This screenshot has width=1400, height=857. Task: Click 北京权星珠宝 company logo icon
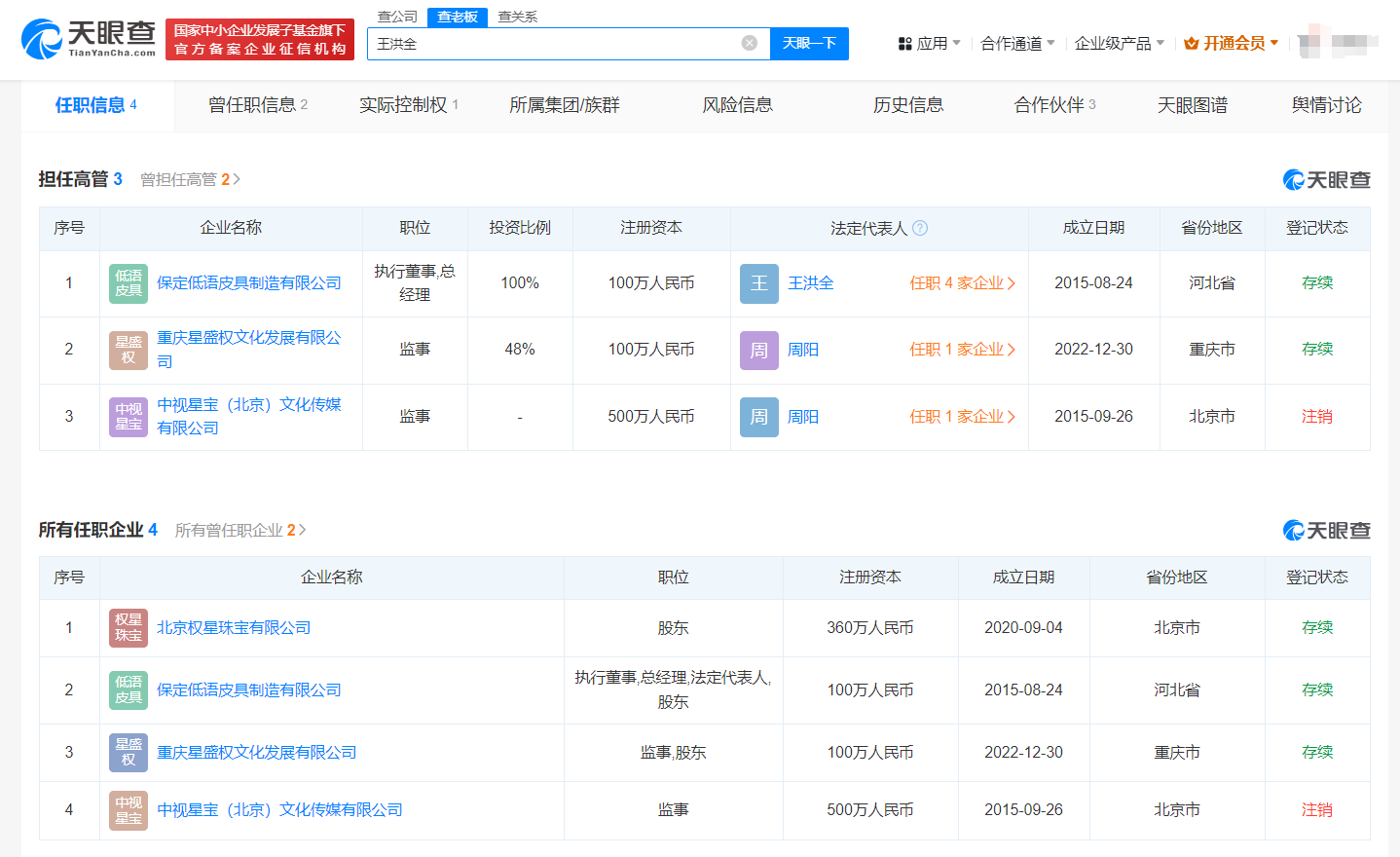(129, 628)
